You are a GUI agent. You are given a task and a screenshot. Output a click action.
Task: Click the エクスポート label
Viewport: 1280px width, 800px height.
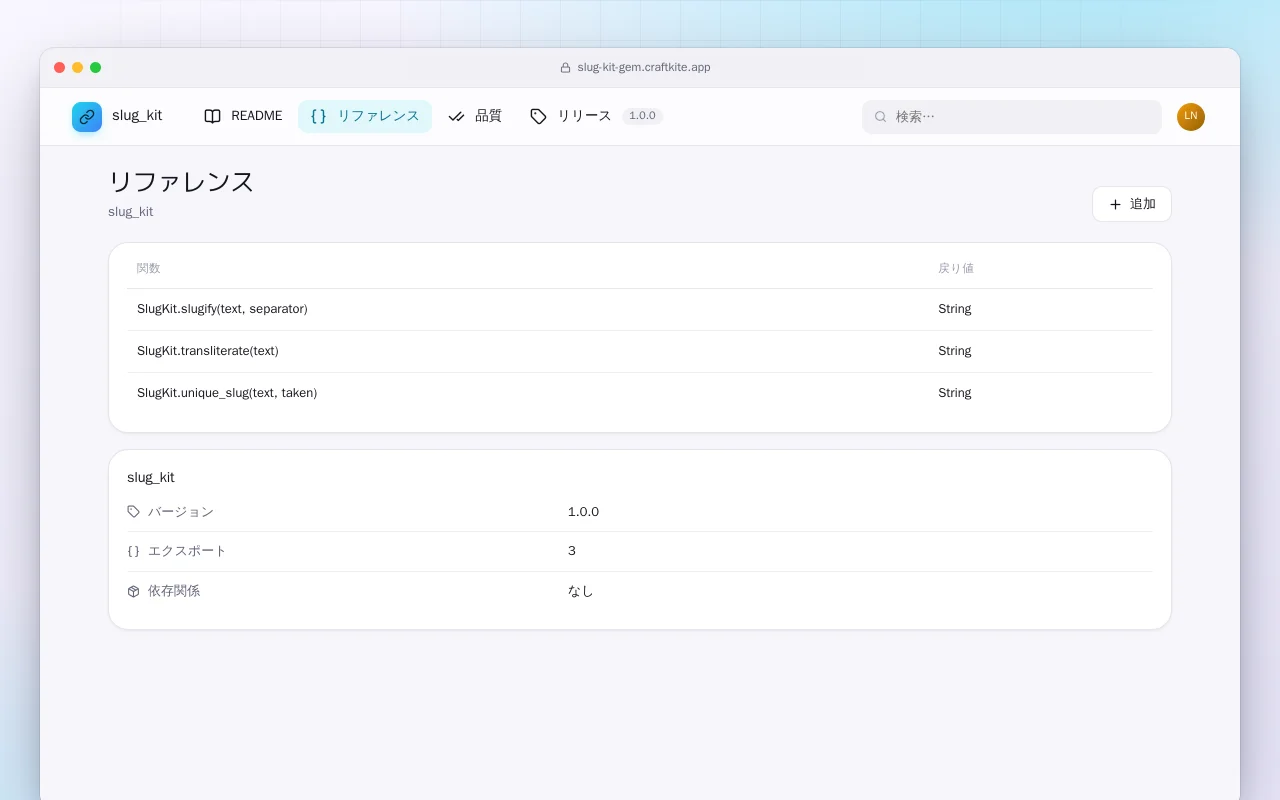(187, 551)
